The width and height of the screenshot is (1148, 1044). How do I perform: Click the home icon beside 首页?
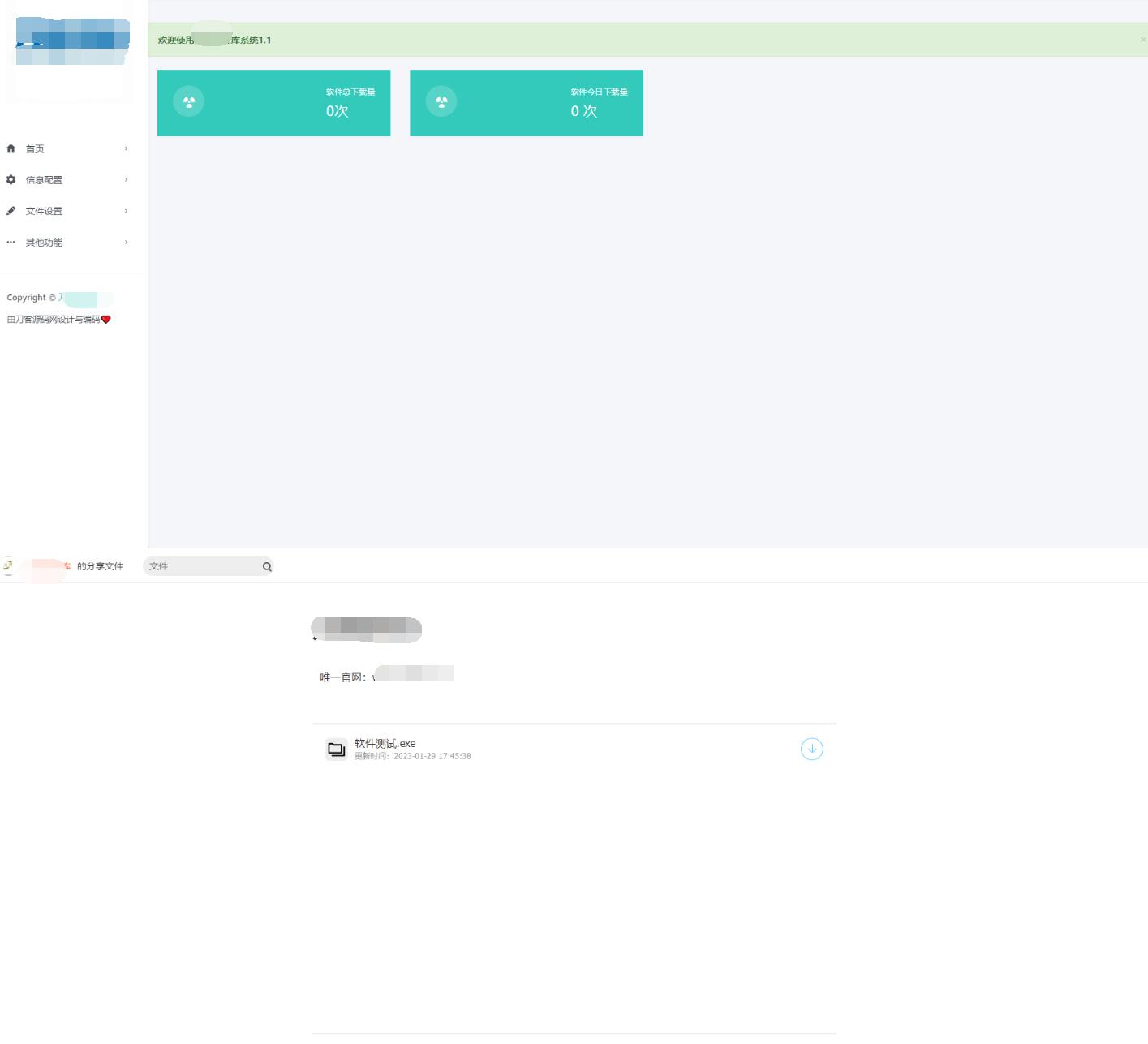[x=11, y=148]
